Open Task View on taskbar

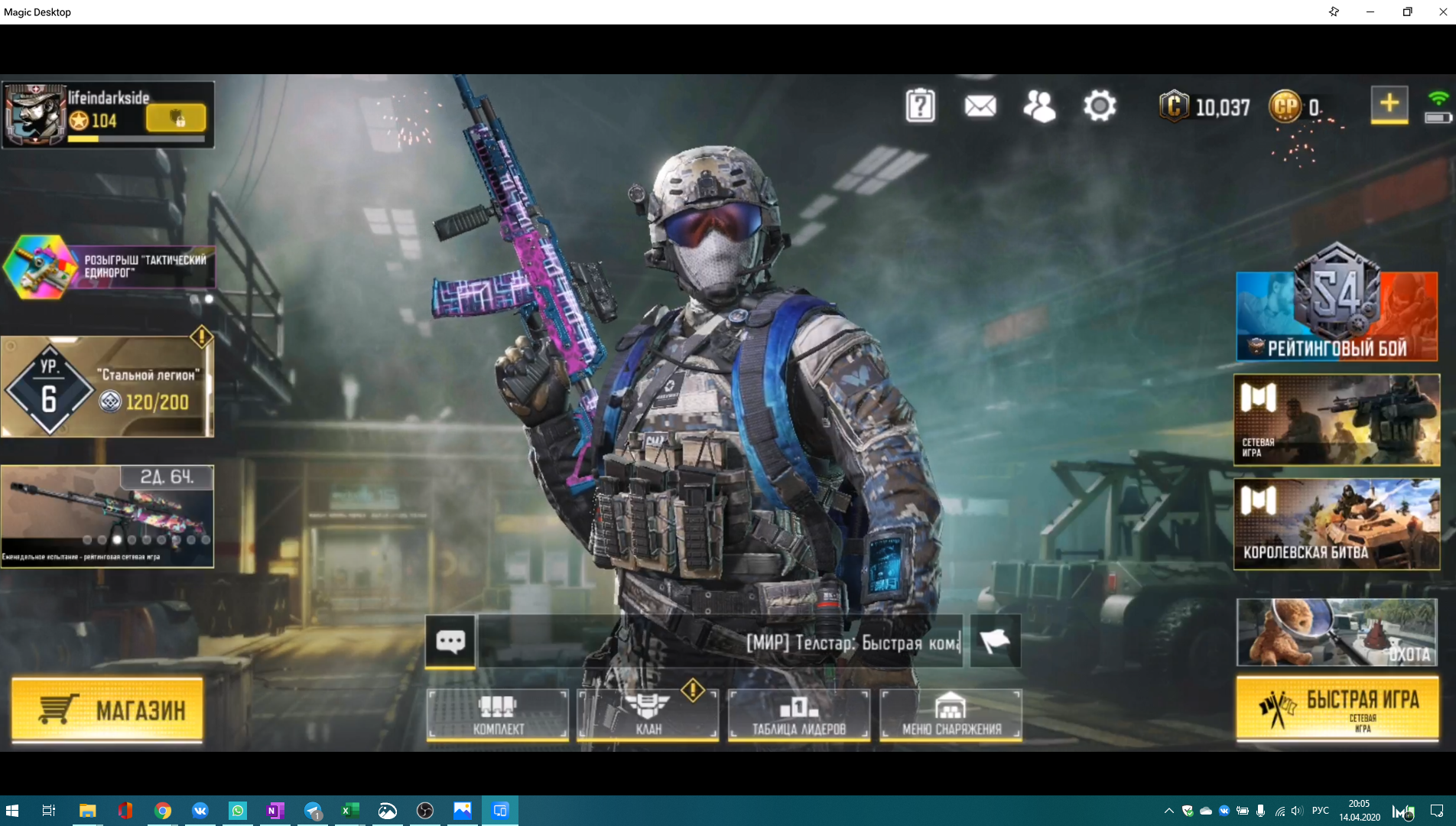click(48, 811)
